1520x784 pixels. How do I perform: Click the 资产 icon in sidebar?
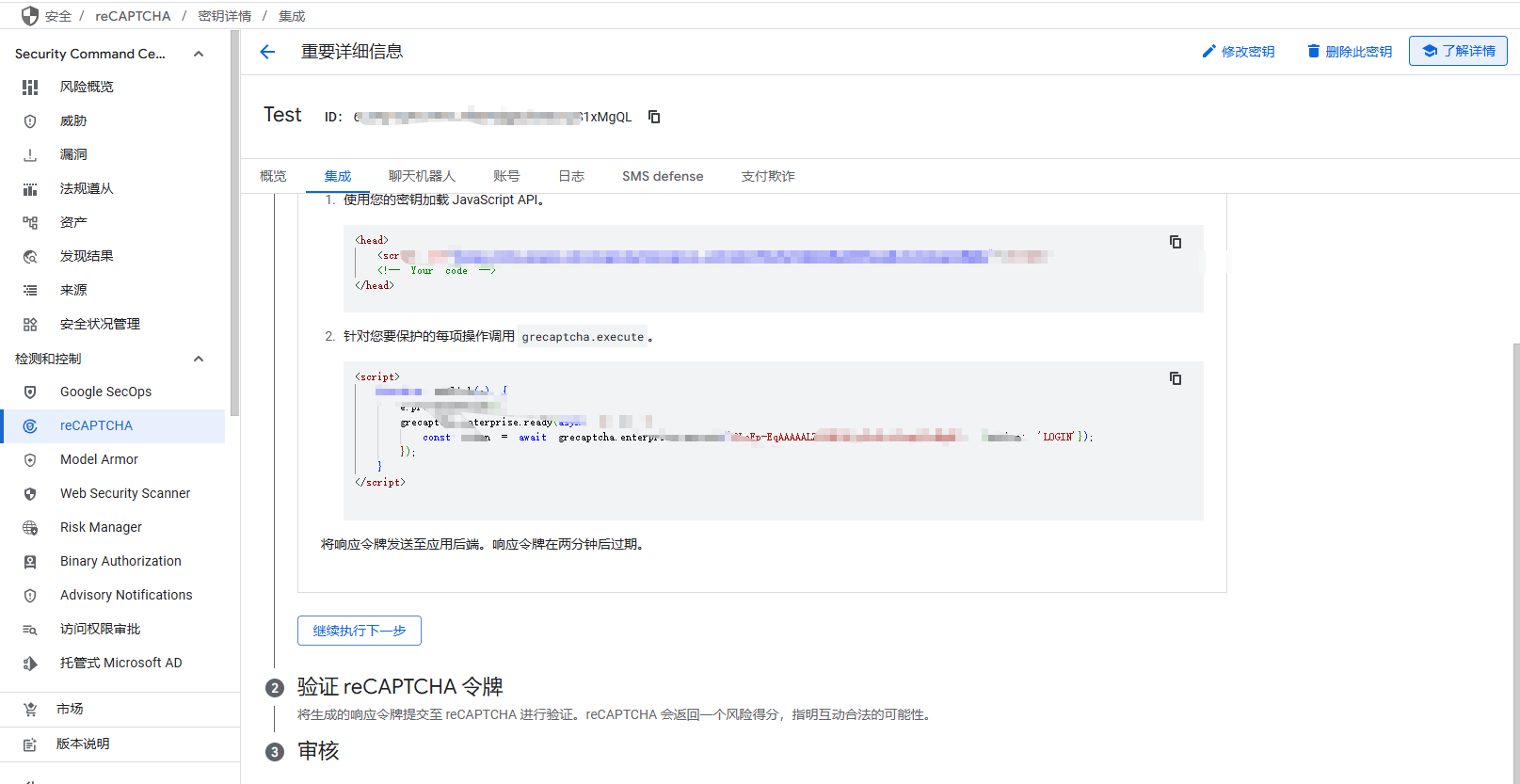pyautogui.click(x=30, y=222)
